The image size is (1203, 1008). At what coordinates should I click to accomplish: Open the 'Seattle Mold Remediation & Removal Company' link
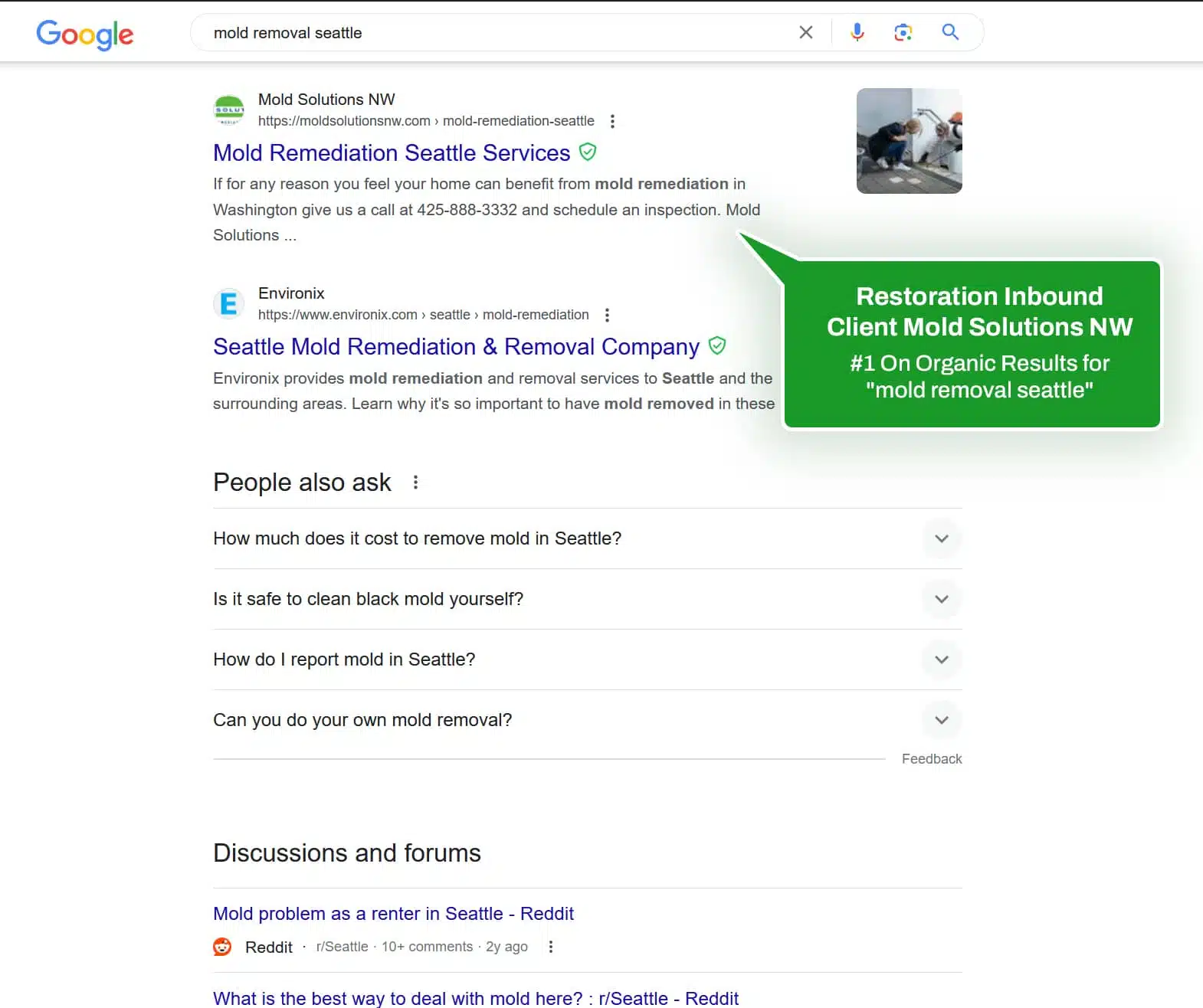coord(457,346)
